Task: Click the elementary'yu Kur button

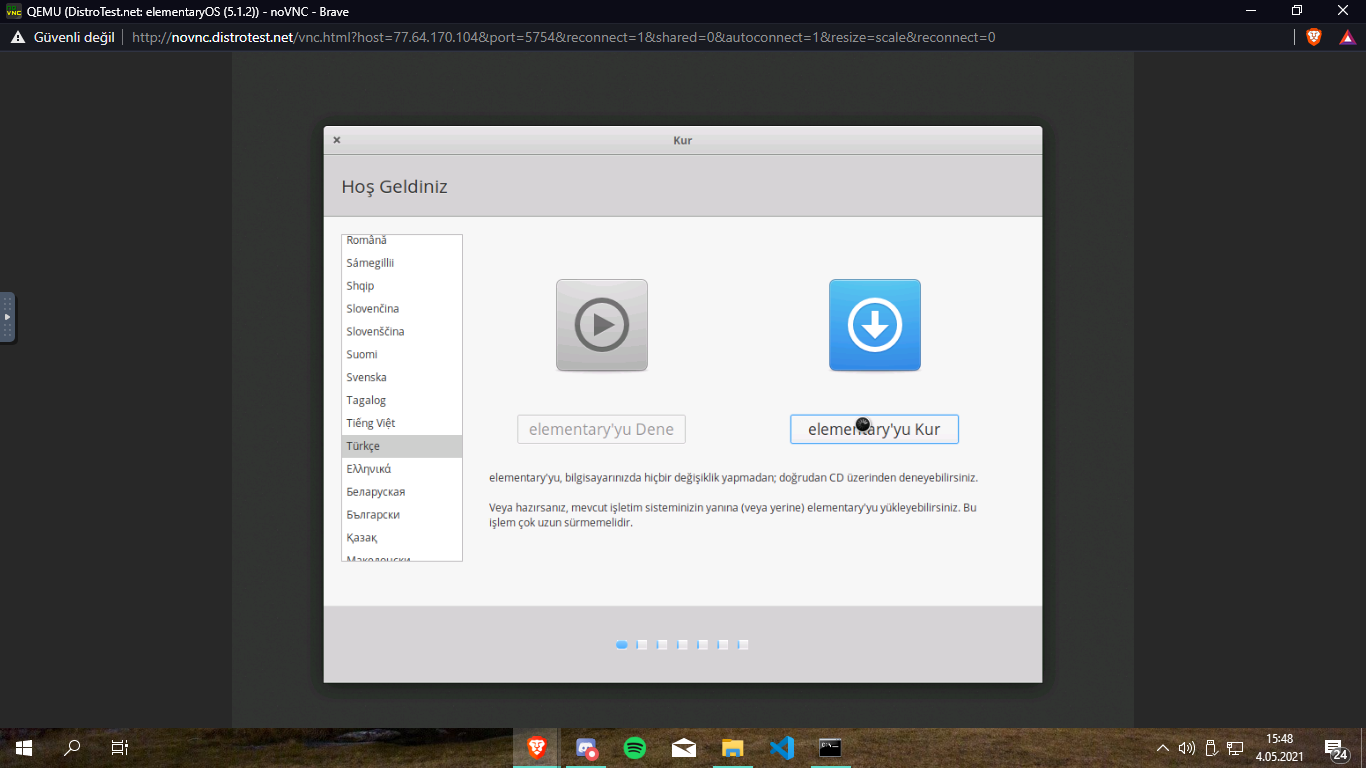Action: (874, 429)
